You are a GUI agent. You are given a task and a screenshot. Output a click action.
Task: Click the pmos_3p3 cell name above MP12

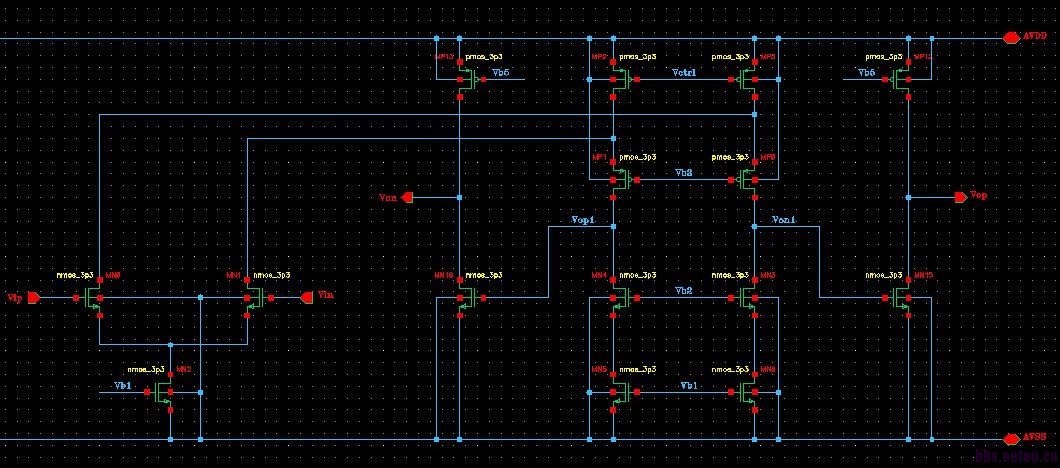(884, 57)
